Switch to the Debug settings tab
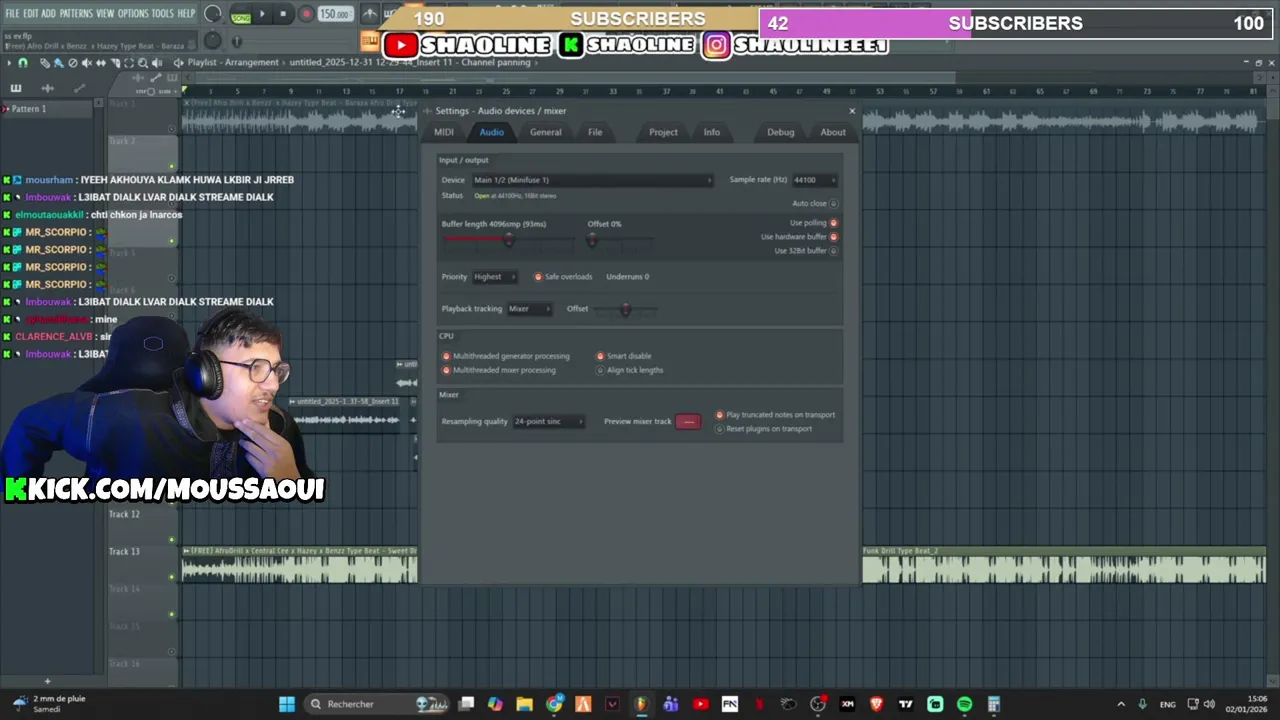Image resolution: width=1280 pixels, height=720 pixels. tap(780, 132)
